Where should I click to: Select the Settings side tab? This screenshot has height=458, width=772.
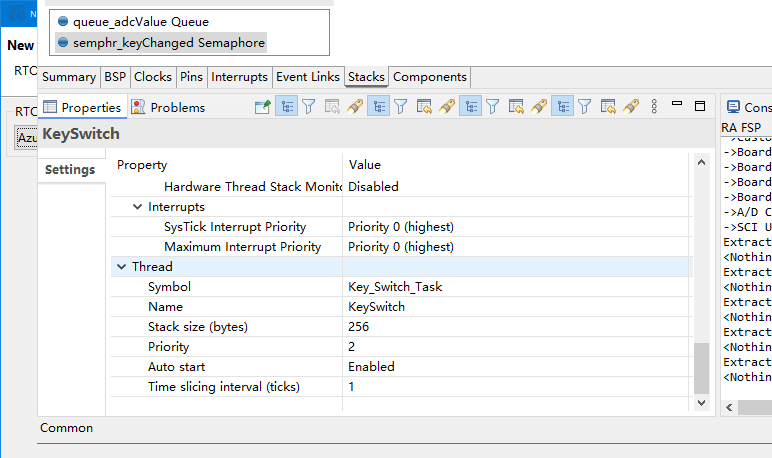[x=70, y=169]
